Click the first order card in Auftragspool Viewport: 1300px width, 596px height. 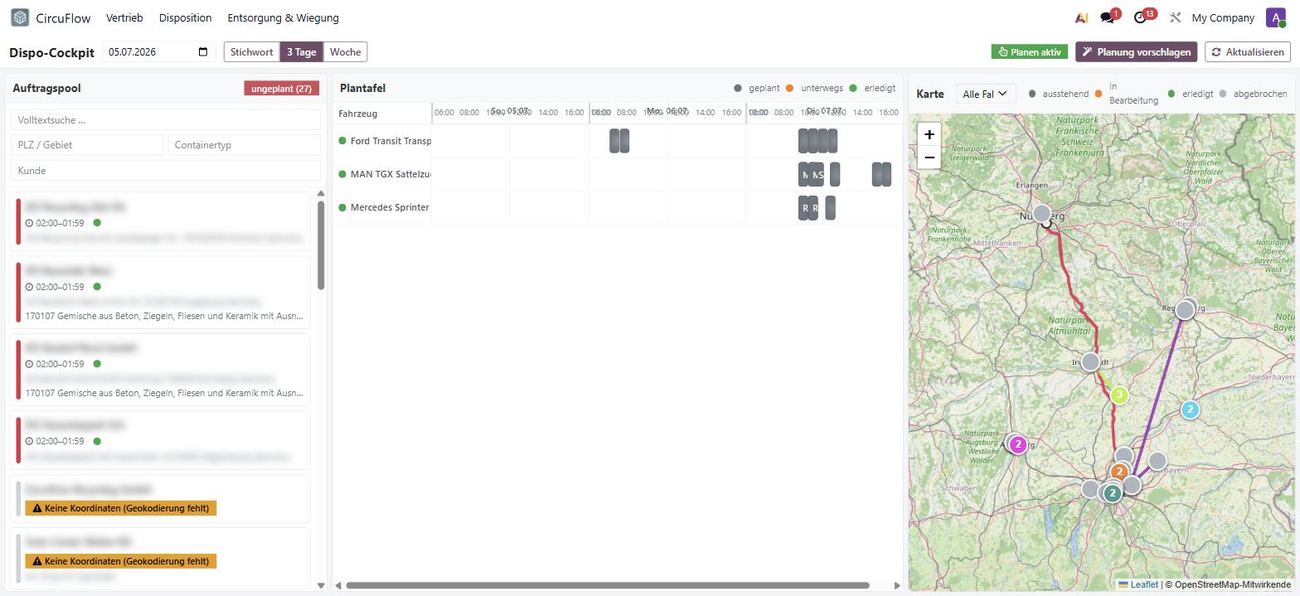[160, 222]
